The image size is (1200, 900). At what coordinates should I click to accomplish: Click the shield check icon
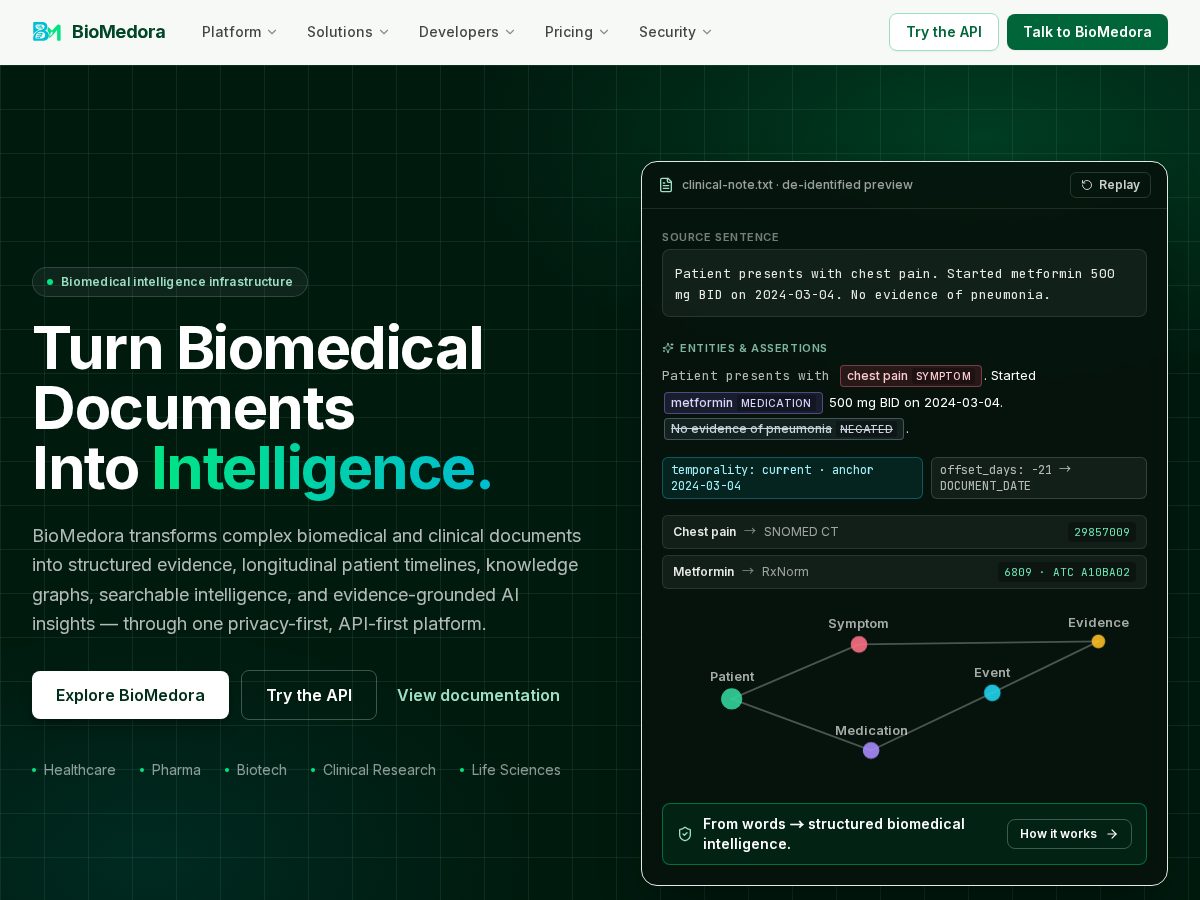coord(685,834)
